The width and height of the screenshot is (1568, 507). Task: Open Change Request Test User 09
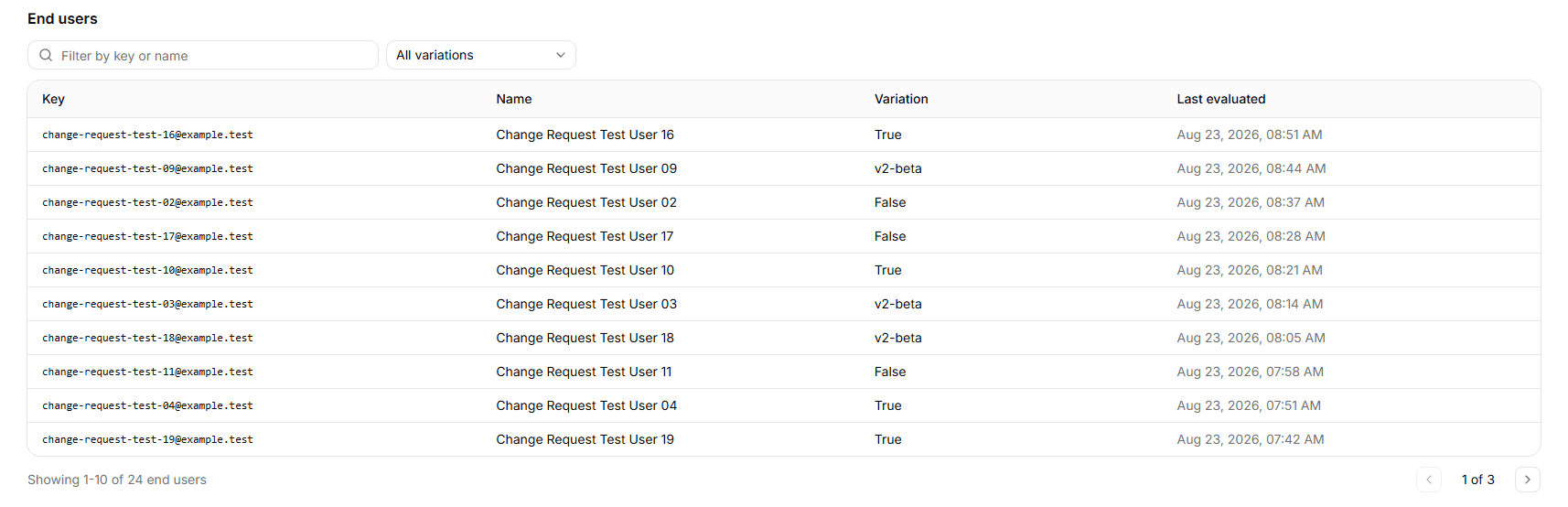[x=586, y=168]
